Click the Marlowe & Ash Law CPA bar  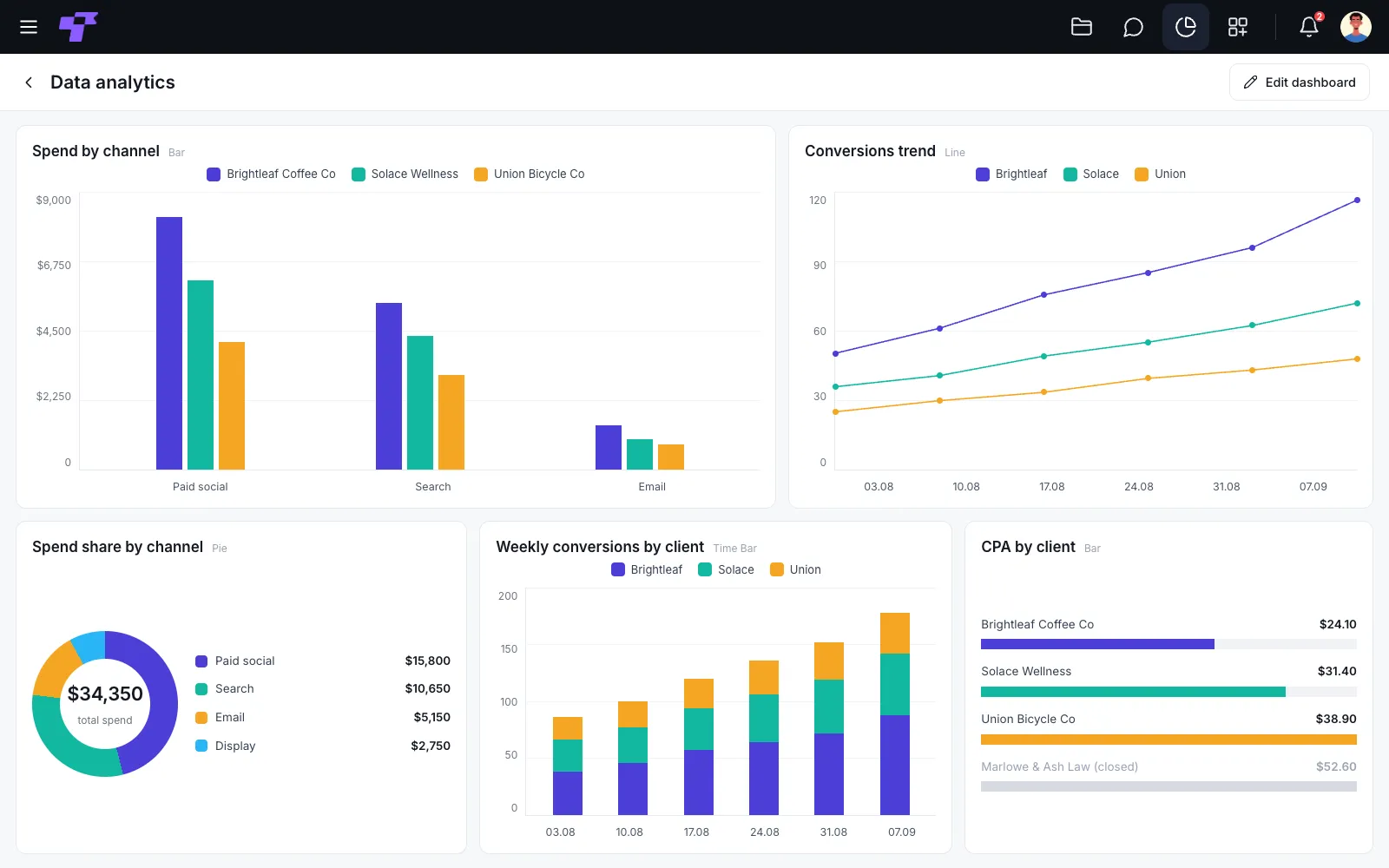pos(1168,786)
